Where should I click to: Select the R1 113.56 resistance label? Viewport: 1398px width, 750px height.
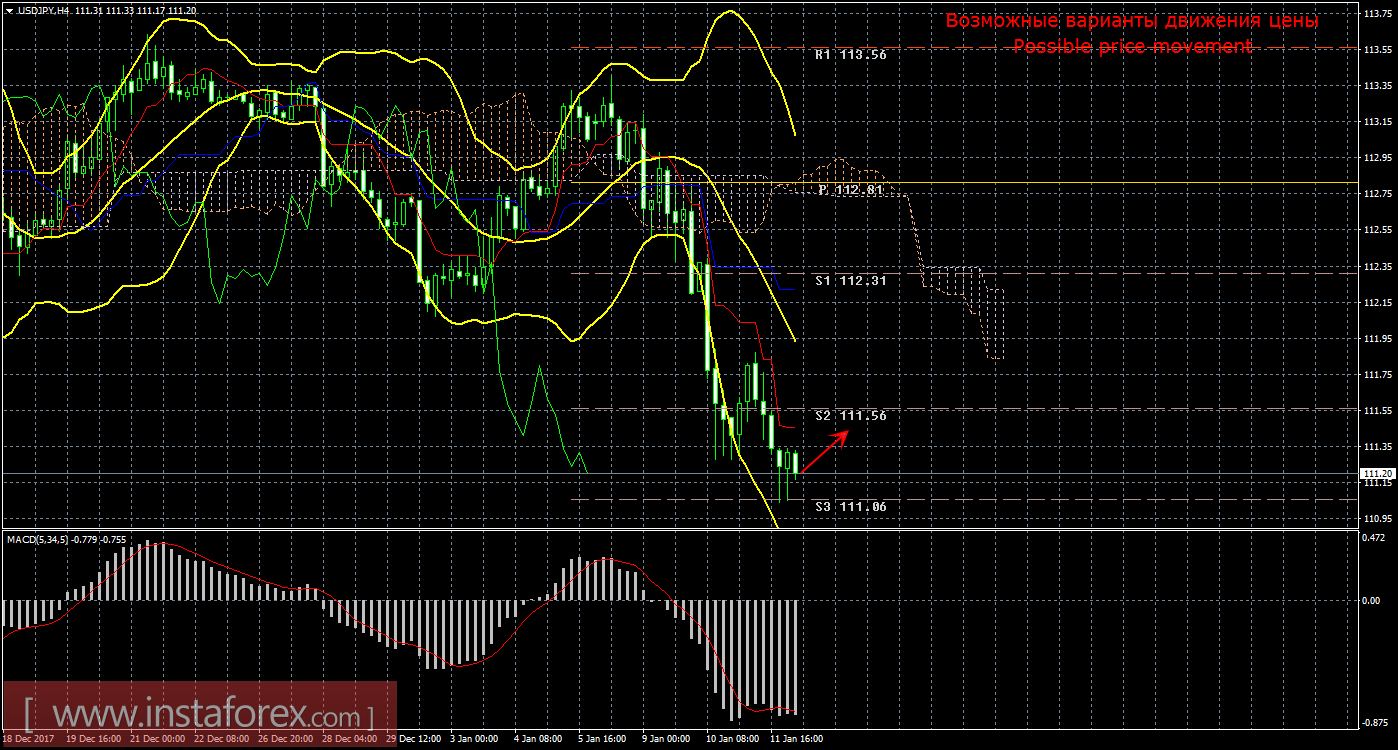850,56
